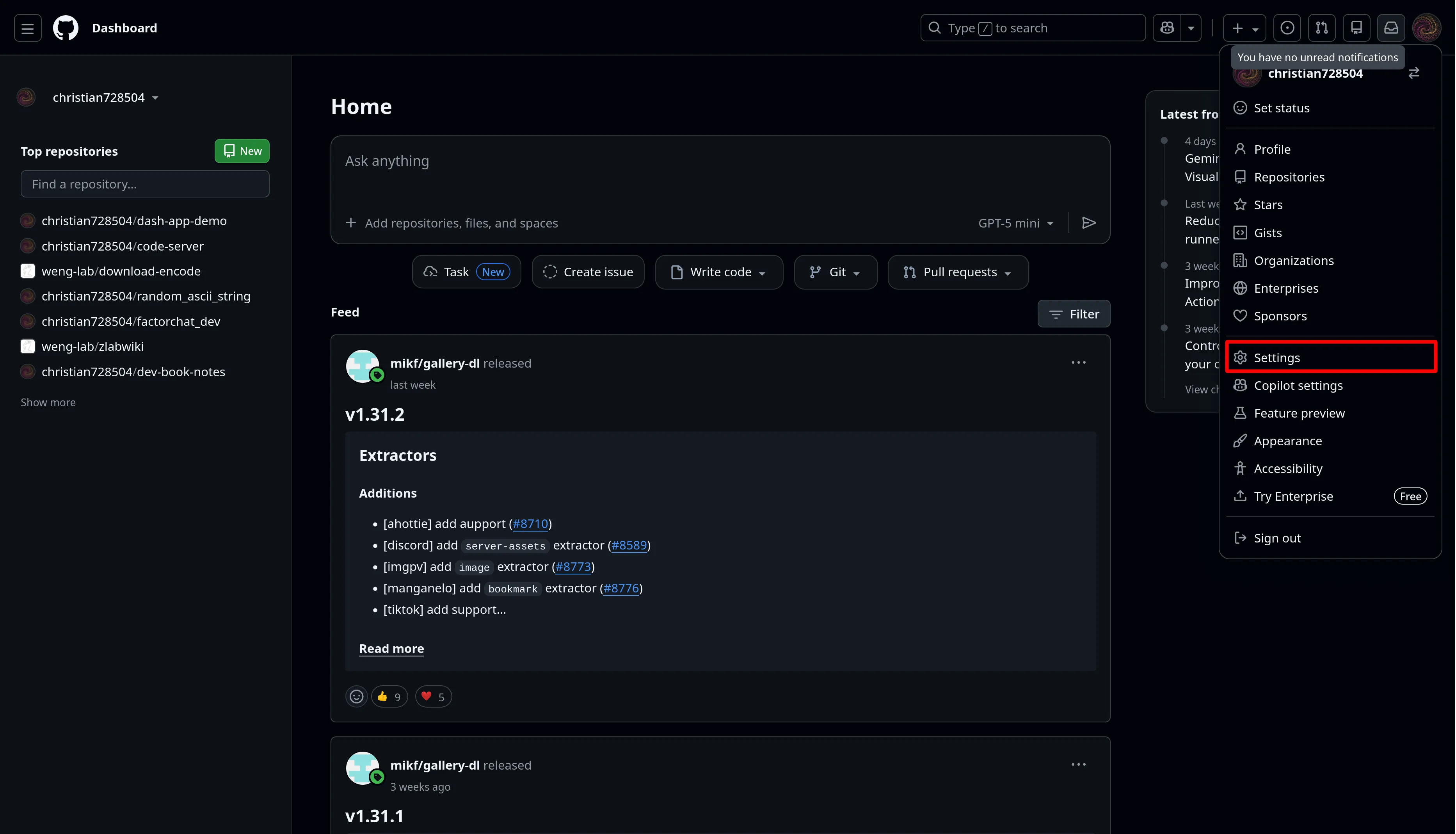Open Copilot chat icon in header
The height and width of the screenshot is (834, 1456).
(x=1167, y=28)
